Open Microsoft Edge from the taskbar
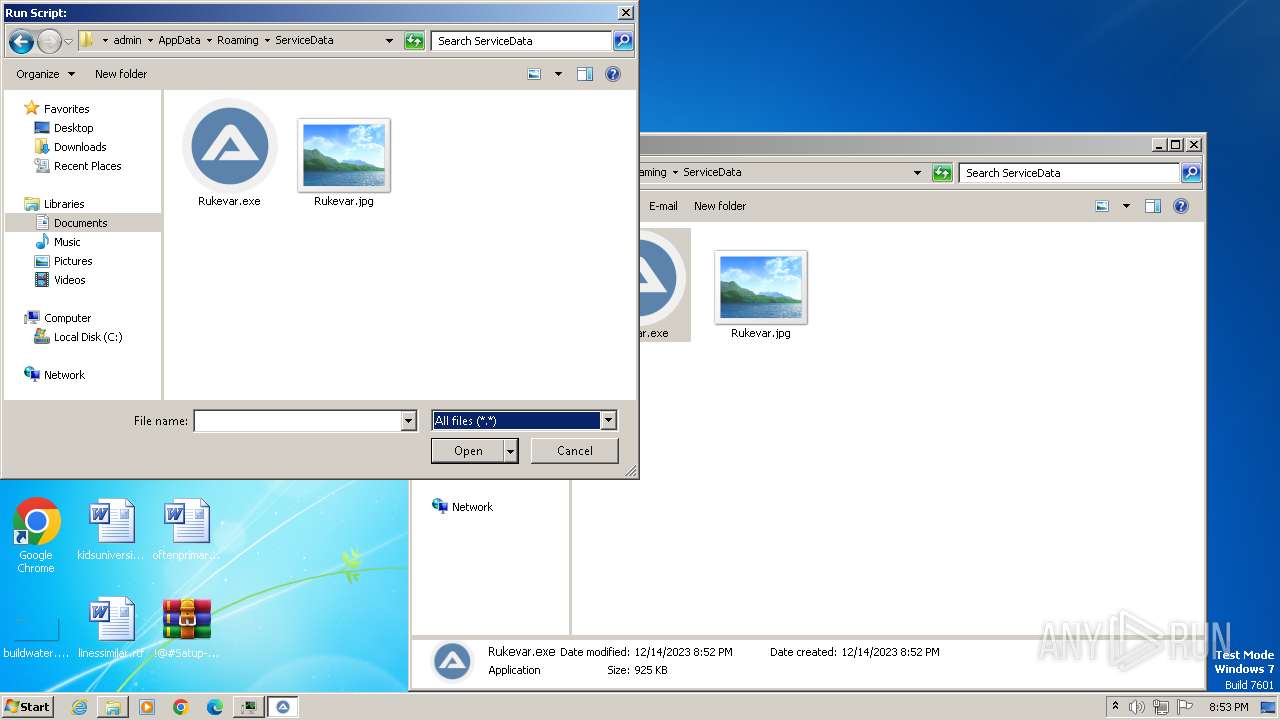Viewport: 1280px width, 720px height. point(214,707)
